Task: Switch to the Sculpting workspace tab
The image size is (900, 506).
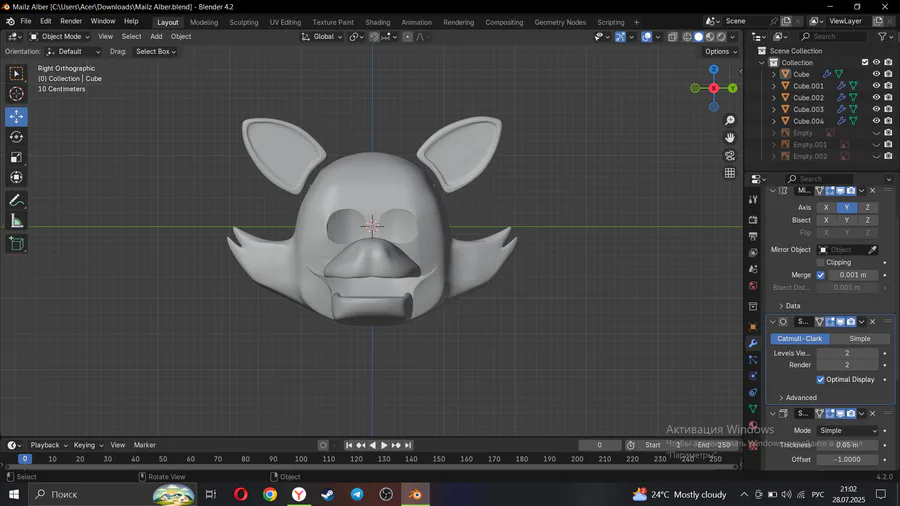Action: (244, 22)
